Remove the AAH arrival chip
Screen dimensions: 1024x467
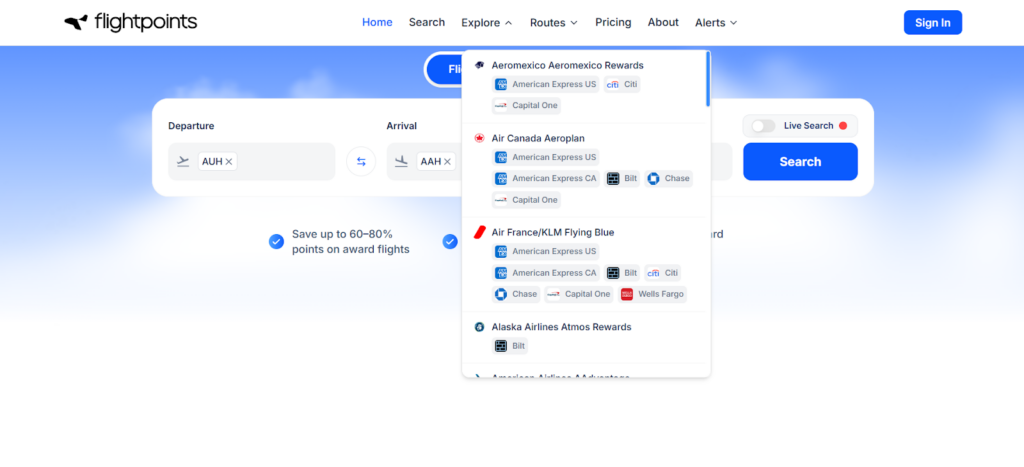tap(447, 162)
